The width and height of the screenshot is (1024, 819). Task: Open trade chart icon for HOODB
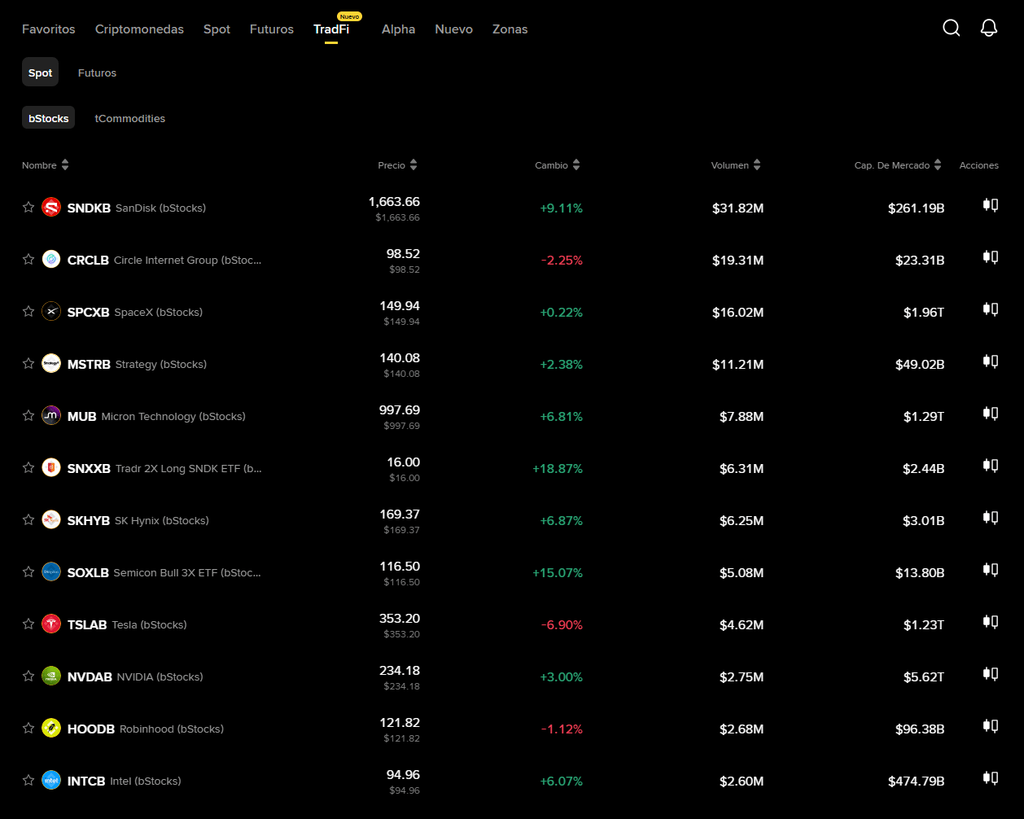point(991,726)
